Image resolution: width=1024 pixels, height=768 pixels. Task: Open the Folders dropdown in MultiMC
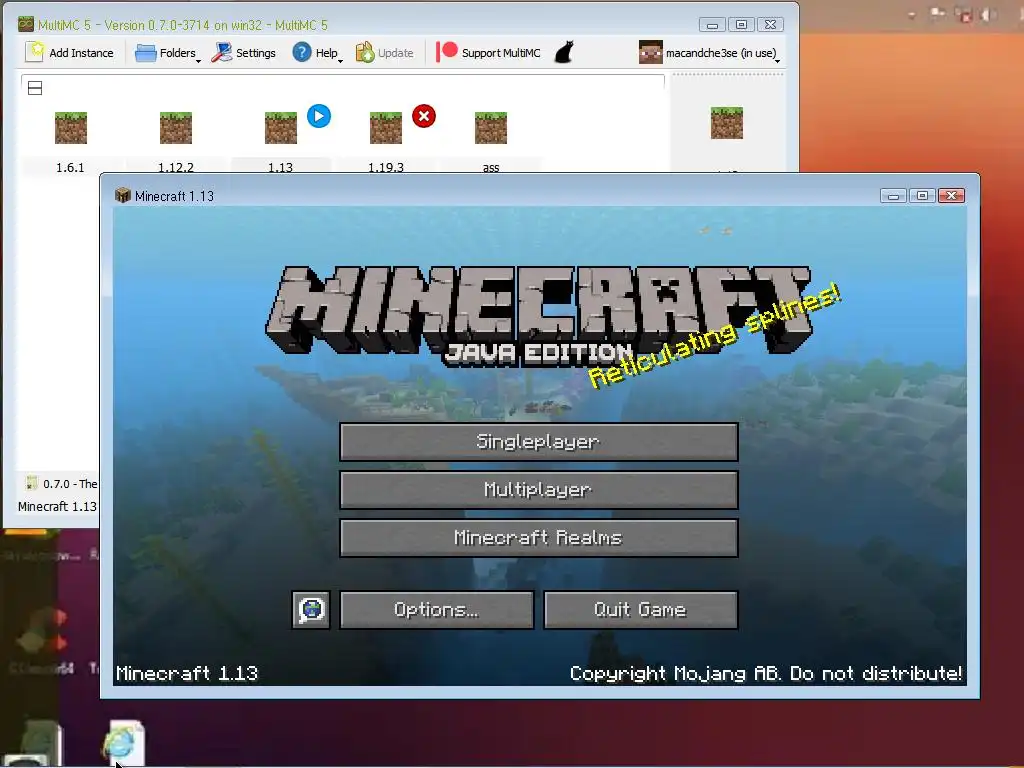tap(167, 53)
